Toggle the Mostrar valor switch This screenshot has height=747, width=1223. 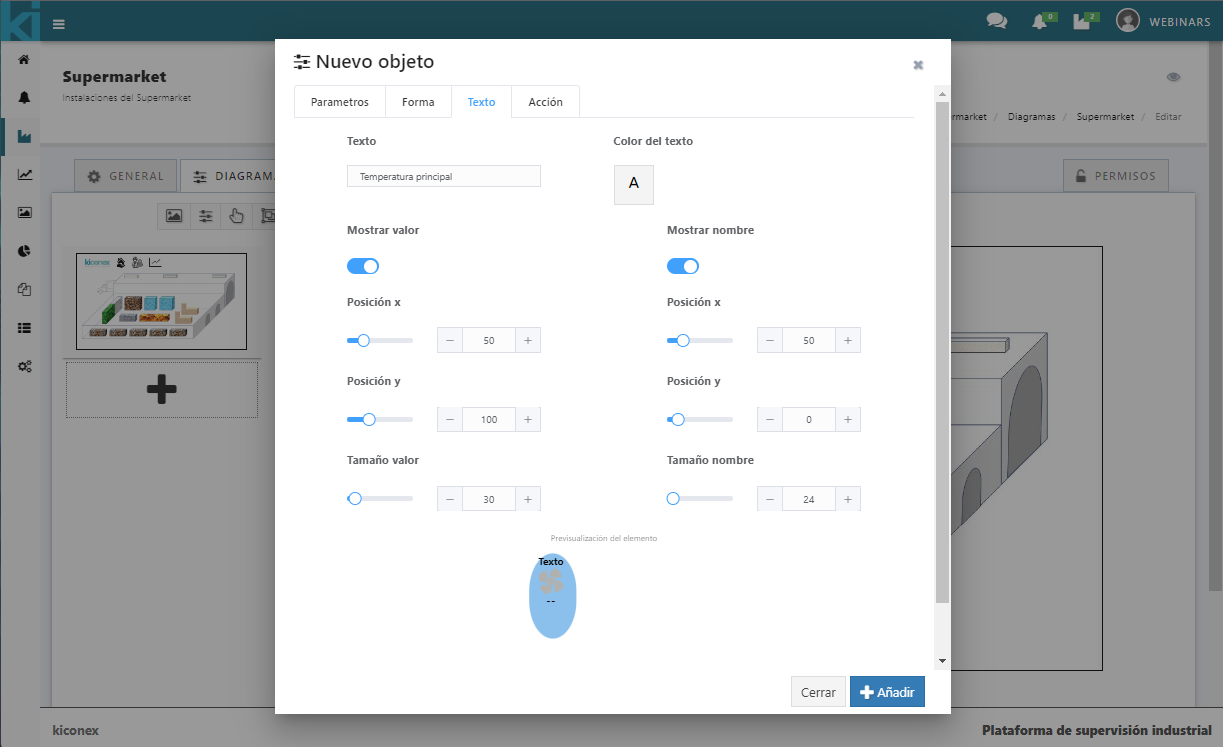(x=363, y=266)
